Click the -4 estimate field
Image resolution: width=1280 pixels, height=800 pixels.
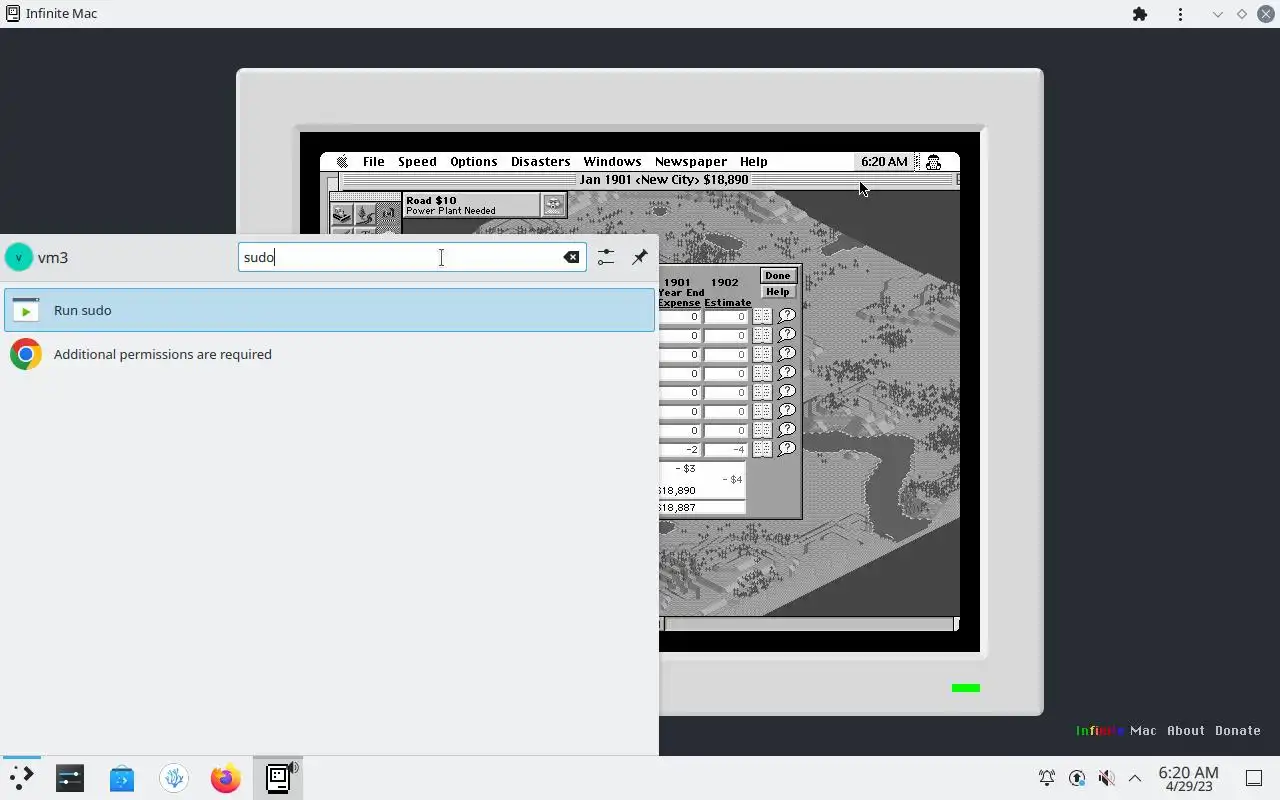(726, 449)
